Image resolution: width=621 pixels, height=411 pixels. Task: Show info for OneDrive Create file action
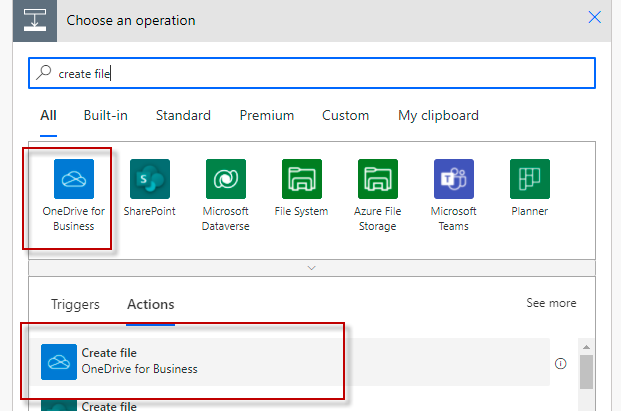pyautogui.click(x=560, y=363)
